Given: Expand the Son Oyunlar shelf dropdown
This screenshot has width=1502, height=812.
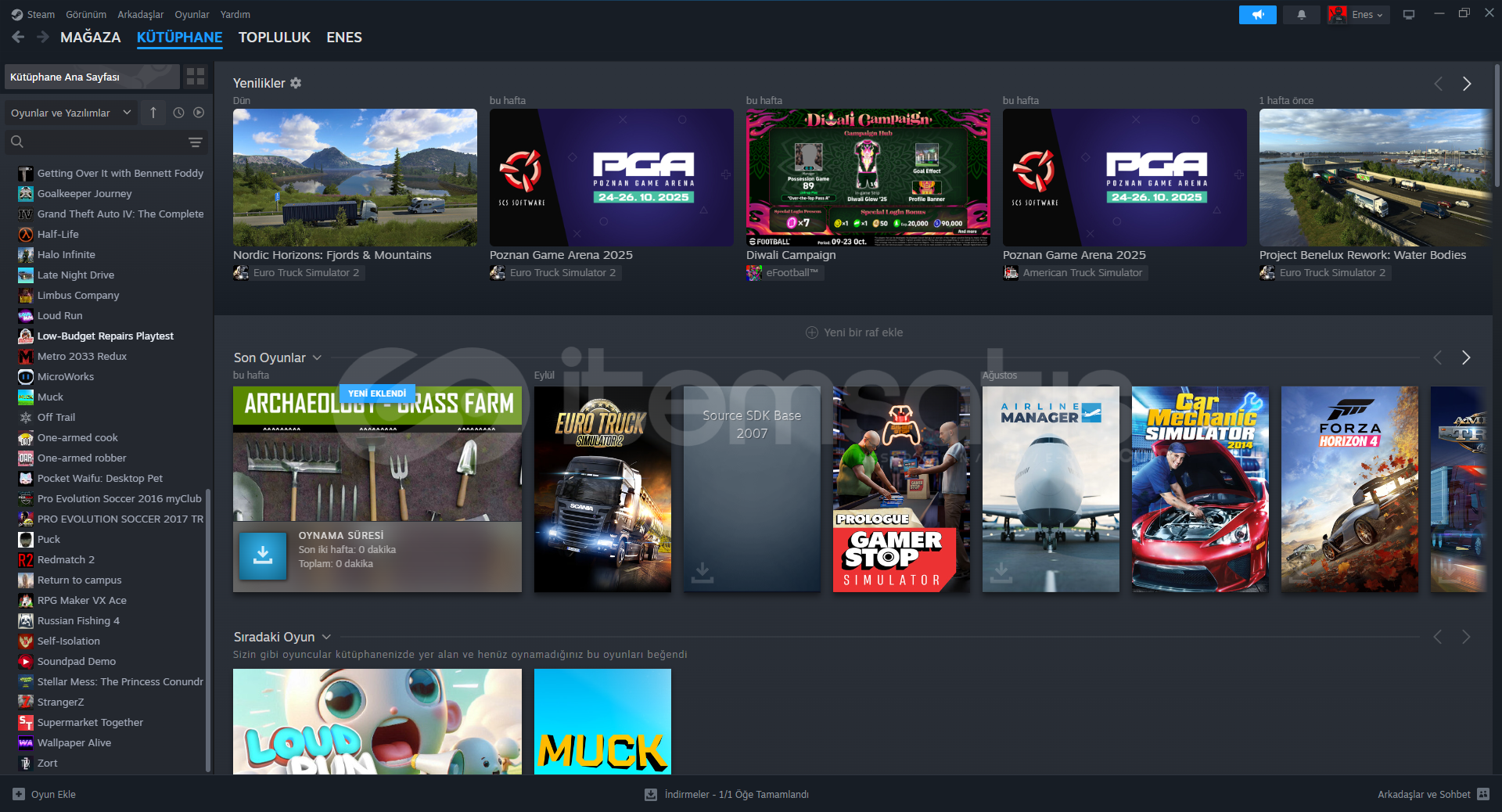Looking at the screenshot, I should coord(317,357).
